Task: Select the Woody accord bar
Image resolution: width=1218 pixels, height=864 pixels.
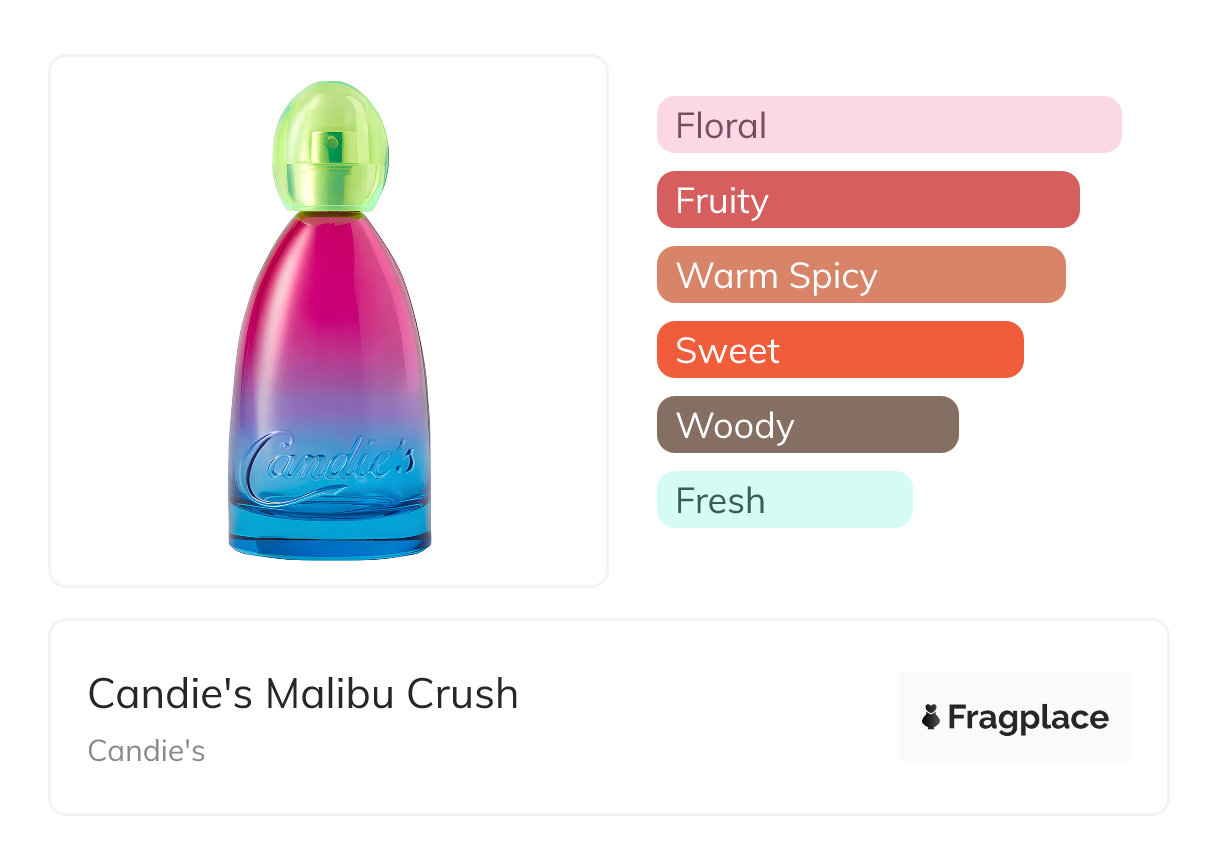Action: 808,425
